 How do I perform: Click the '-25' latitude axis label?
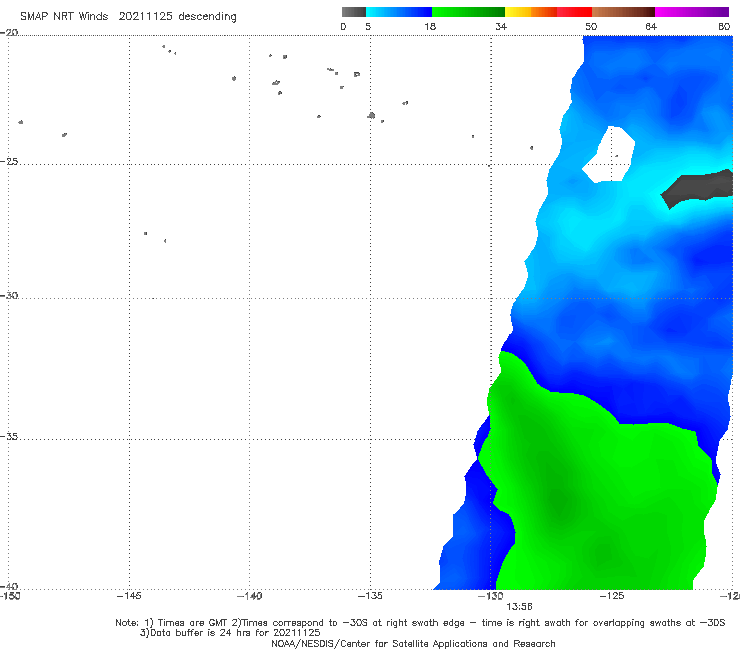pos(9,161)
